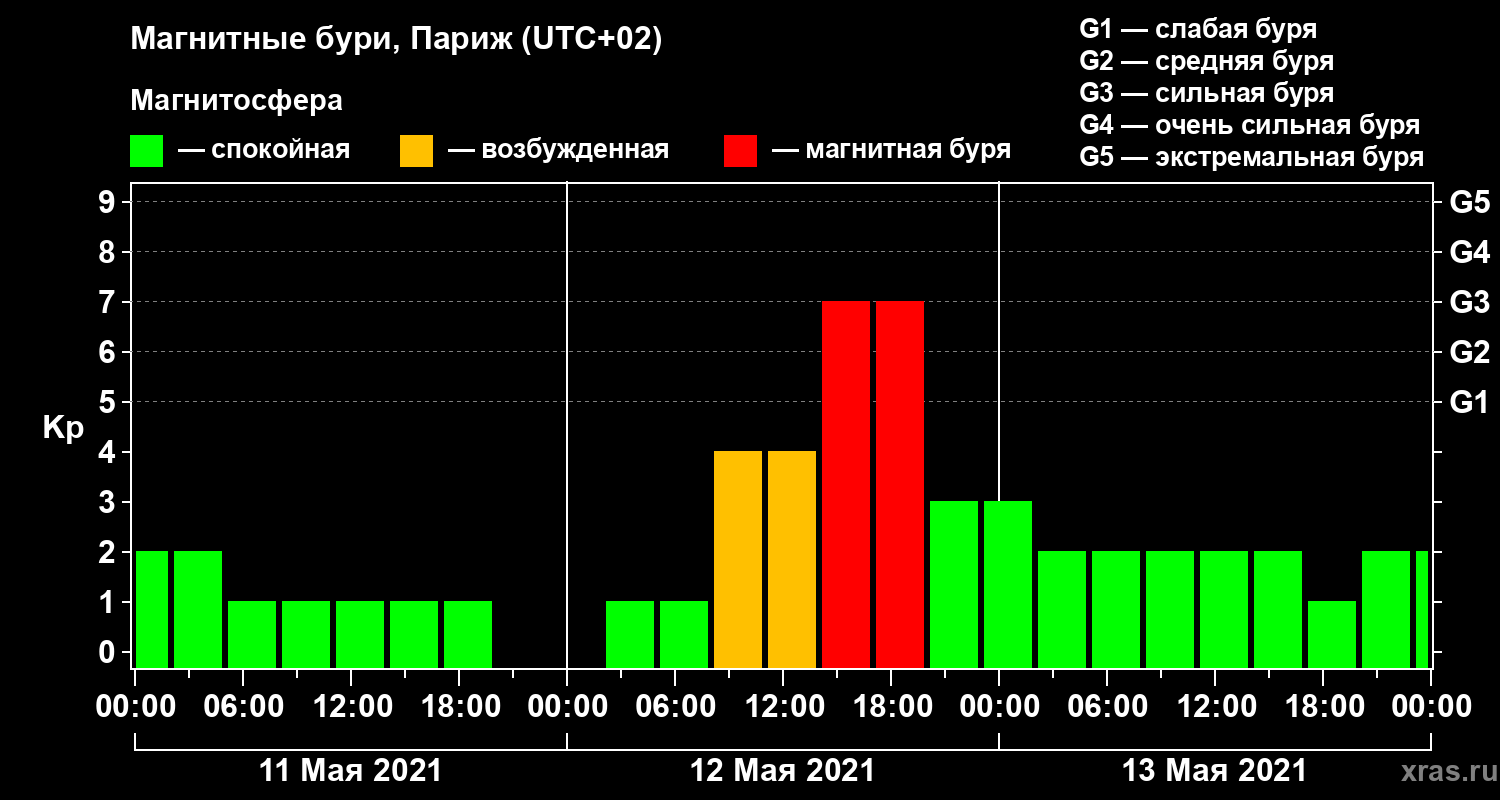
Task: Click the "11 Мая 2021" date label
Action: (x=350, y=771)
